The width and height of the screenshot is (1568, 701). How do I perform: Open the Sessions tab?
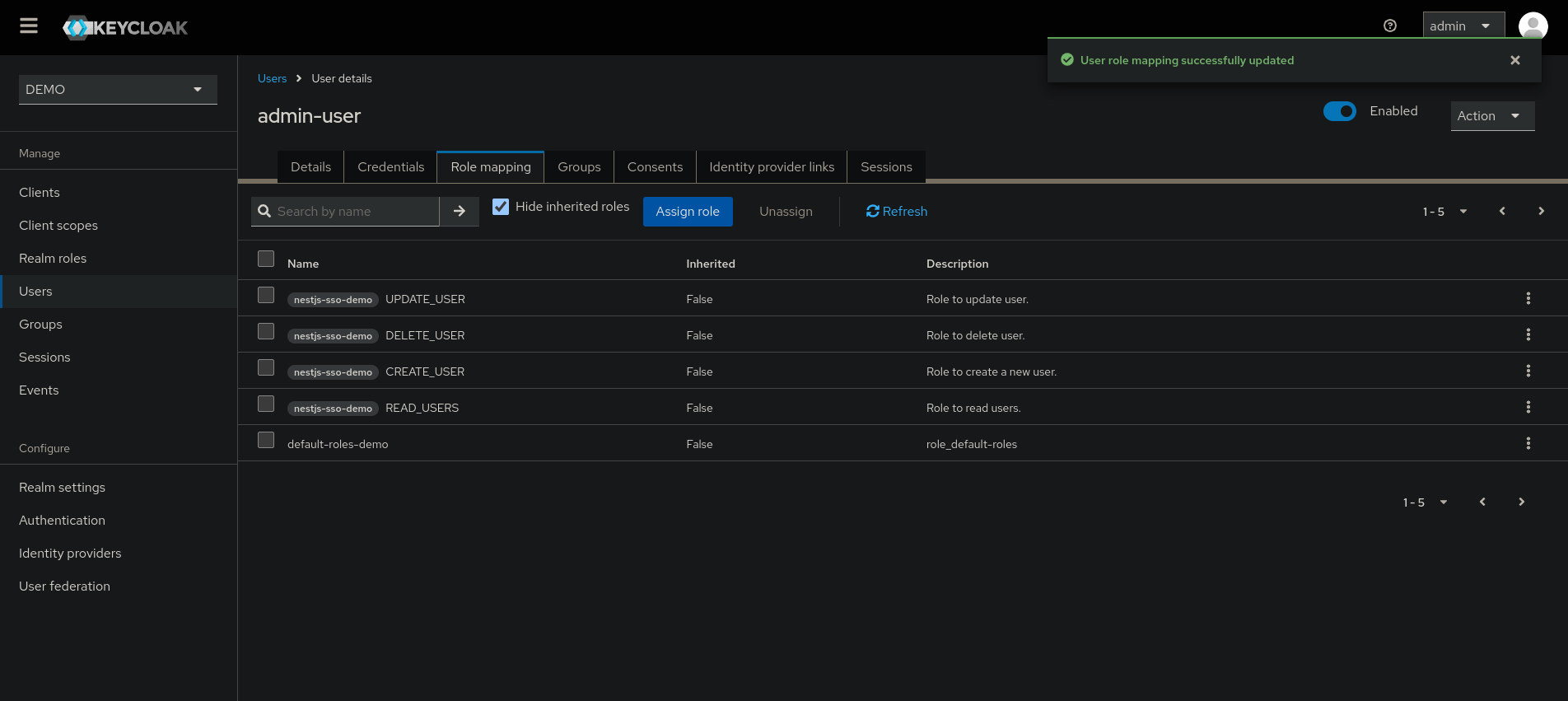click(886, 166)
